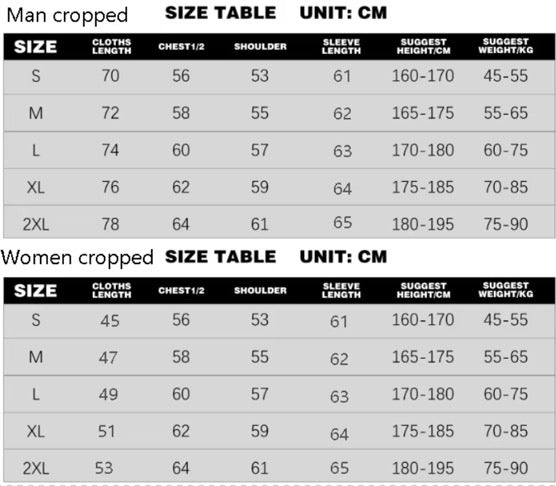Image resolution: width=556 pixels, height=486 pixels.
Task: Click SUGGEST HEIGHT/CM header in Man table
Action: pos(423,46)
